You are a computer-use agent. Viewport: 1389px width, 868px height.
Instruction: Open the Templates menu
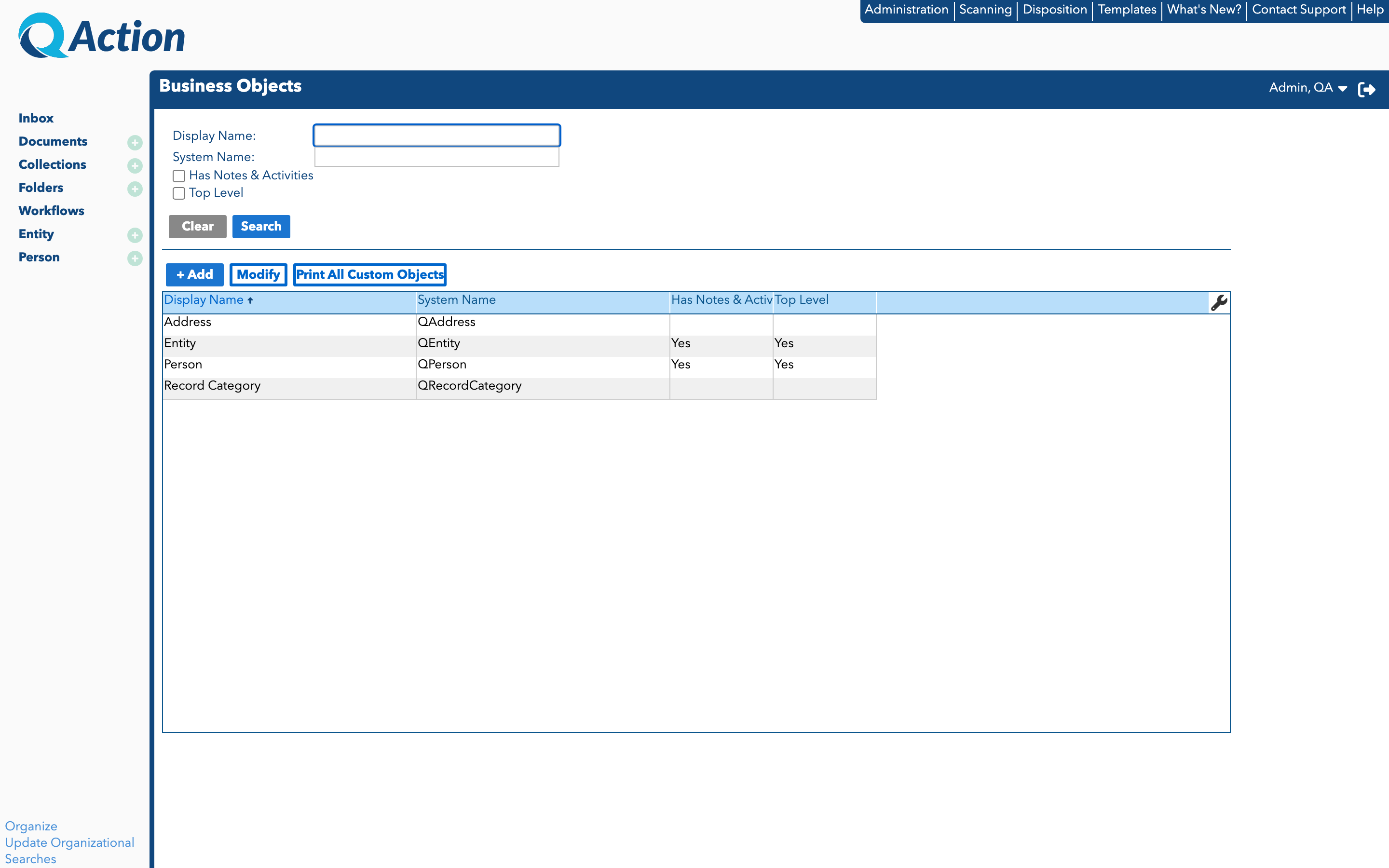click(x=1127, y=10)
